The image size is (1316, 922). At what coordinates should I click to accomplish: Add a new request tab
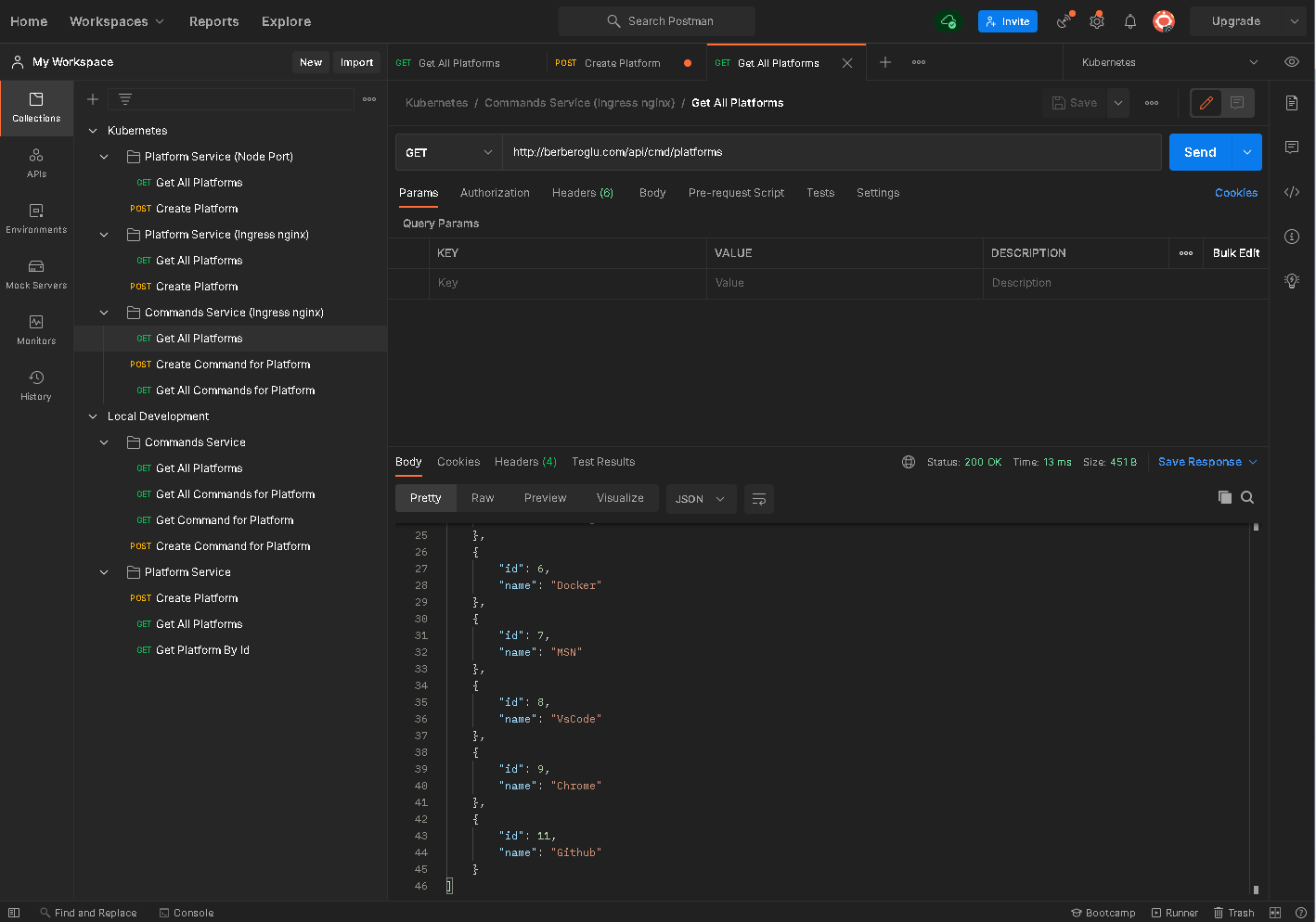tap(885, 62)
